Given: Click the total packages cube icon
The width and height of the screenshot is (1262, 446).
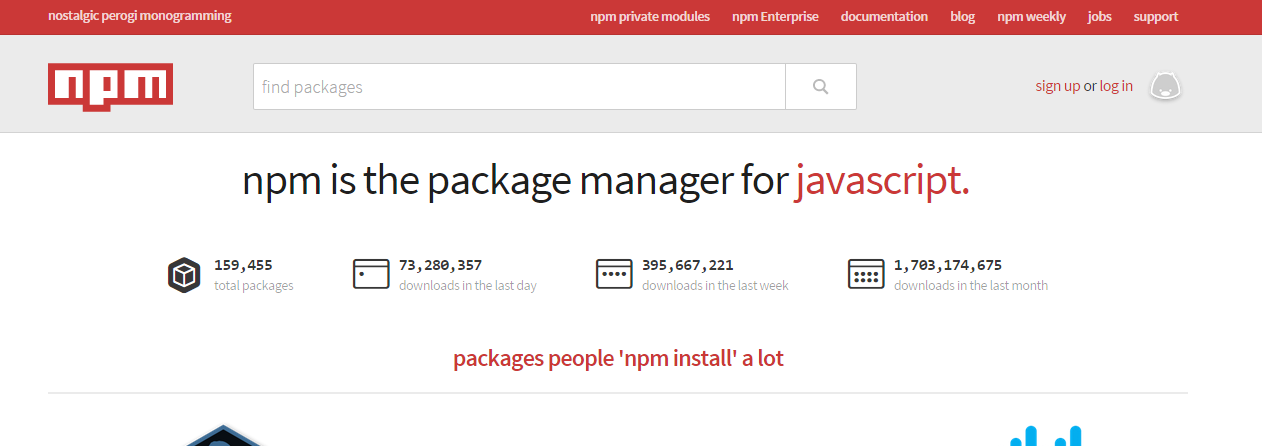Looking at the screenshot, I should 184,274.
